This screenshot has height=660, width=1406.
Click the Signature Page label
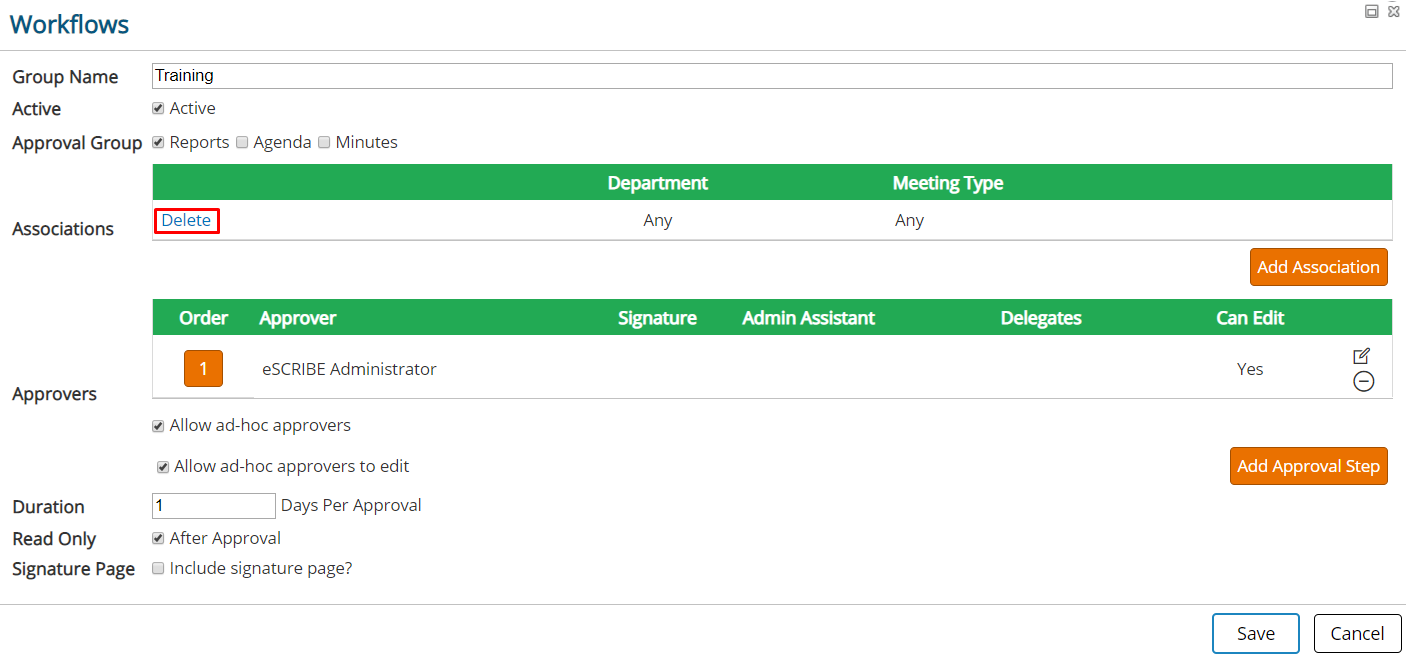pyautogui.click(x=73, y=569)
